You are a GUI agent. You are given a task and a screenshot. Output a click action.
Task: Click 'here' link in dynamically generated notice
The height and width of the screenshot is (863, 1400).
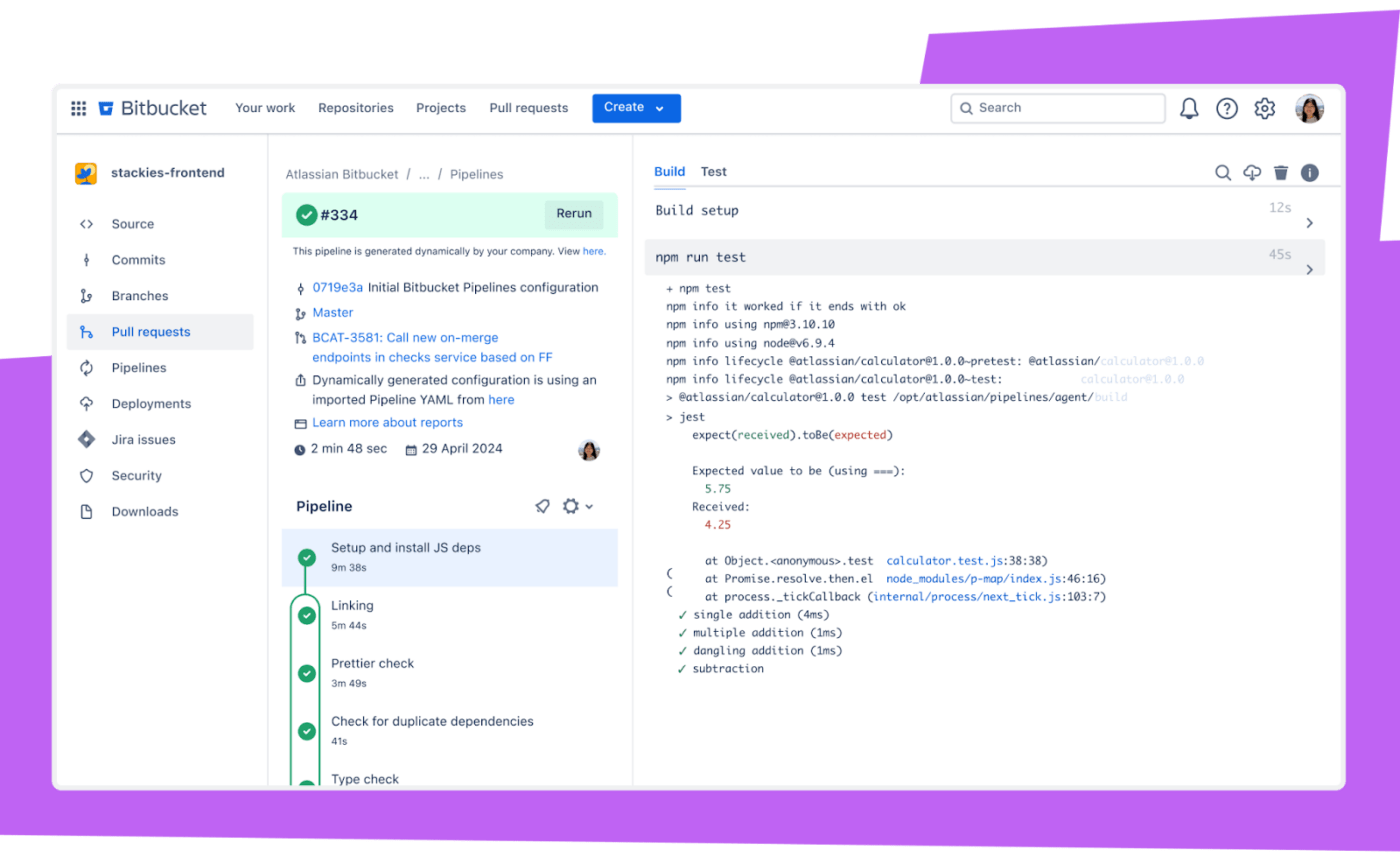(x=594, y=251)
